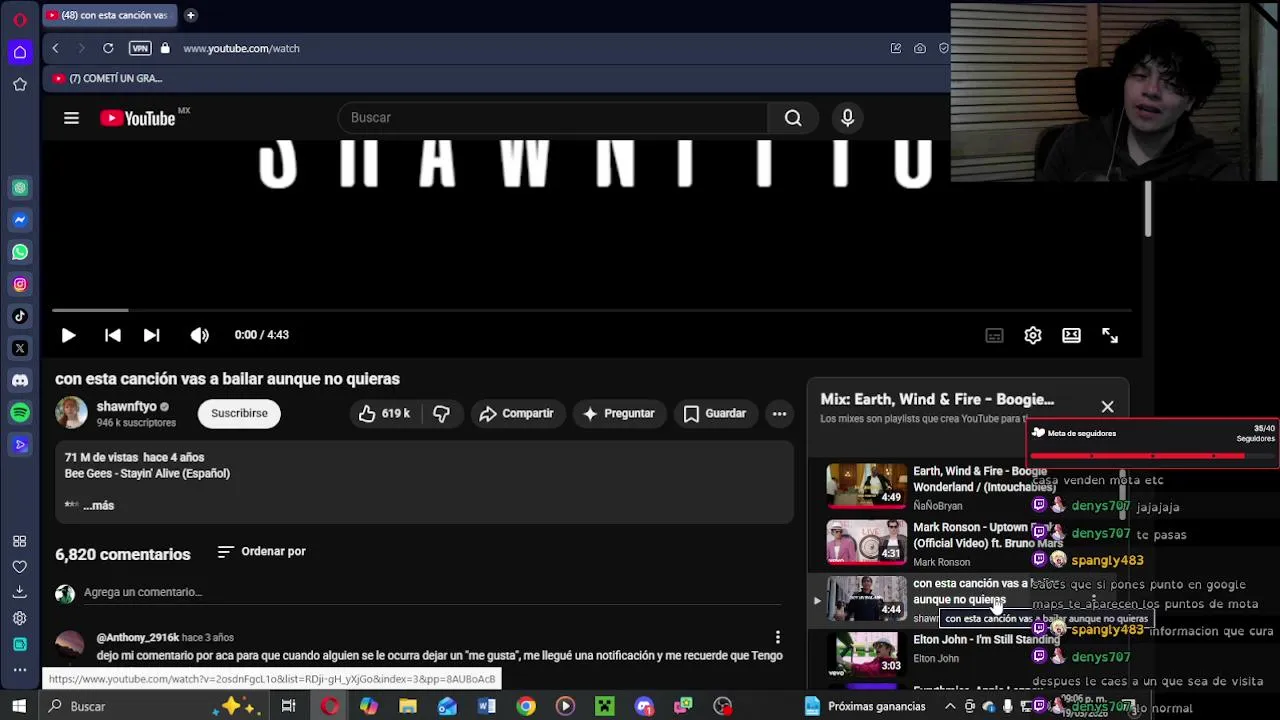
Task: Open options menu on Anthony_2916k comment
Action: [777, 637]
